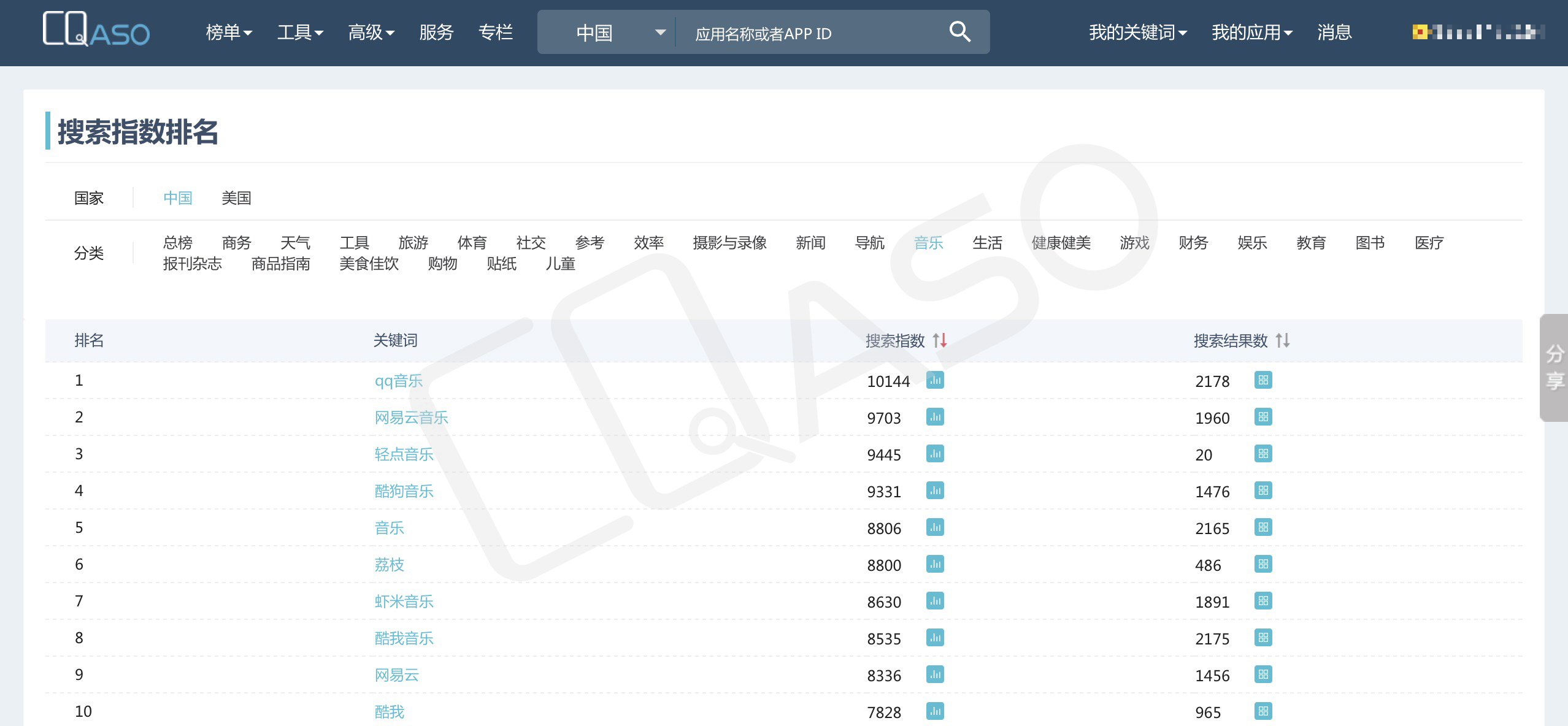Screen dimensions: 1568x726
Task: Open search index chart for 酷狗音乐
Action: pos(935,491)
